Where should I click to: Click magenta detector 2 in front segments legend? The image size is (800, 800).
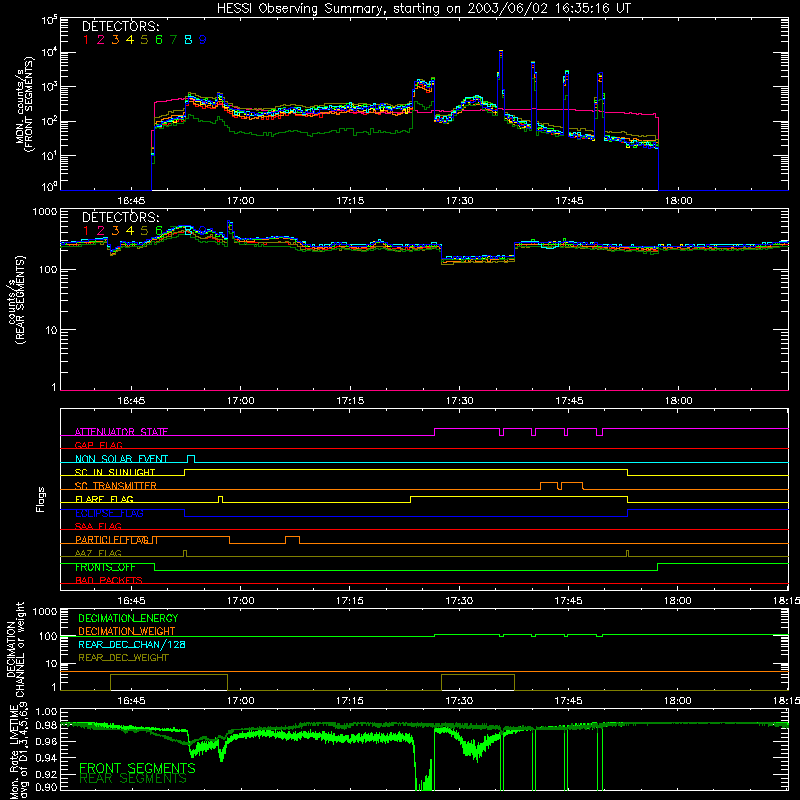click(101, 40)
